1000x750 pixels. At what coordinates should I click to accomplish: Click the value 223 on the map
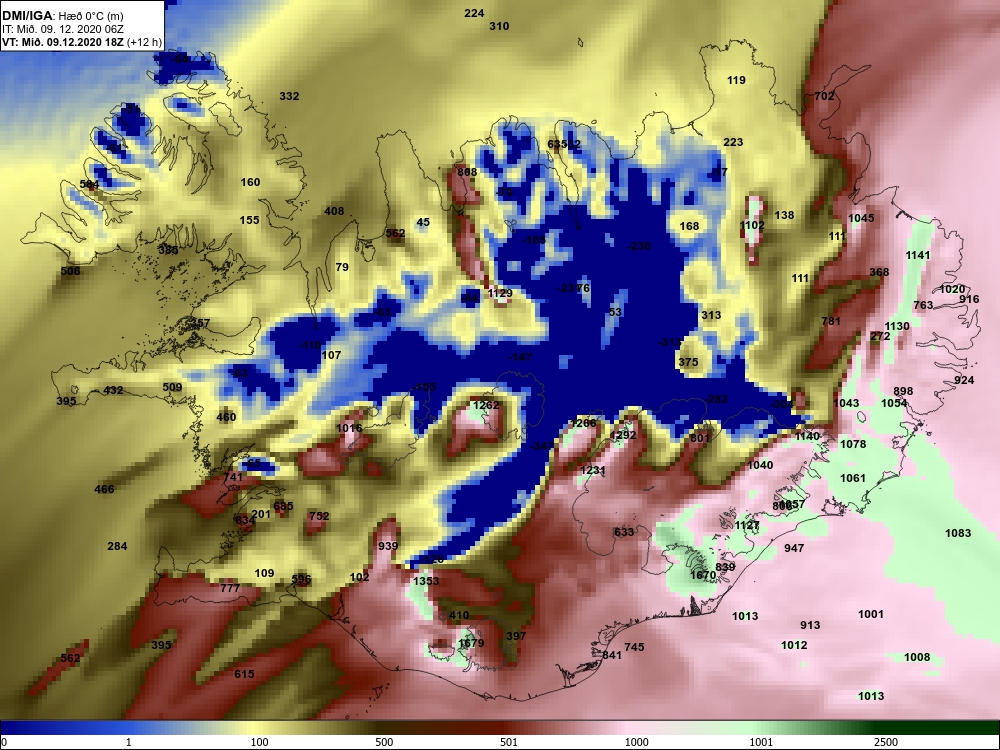click(733, 142)
